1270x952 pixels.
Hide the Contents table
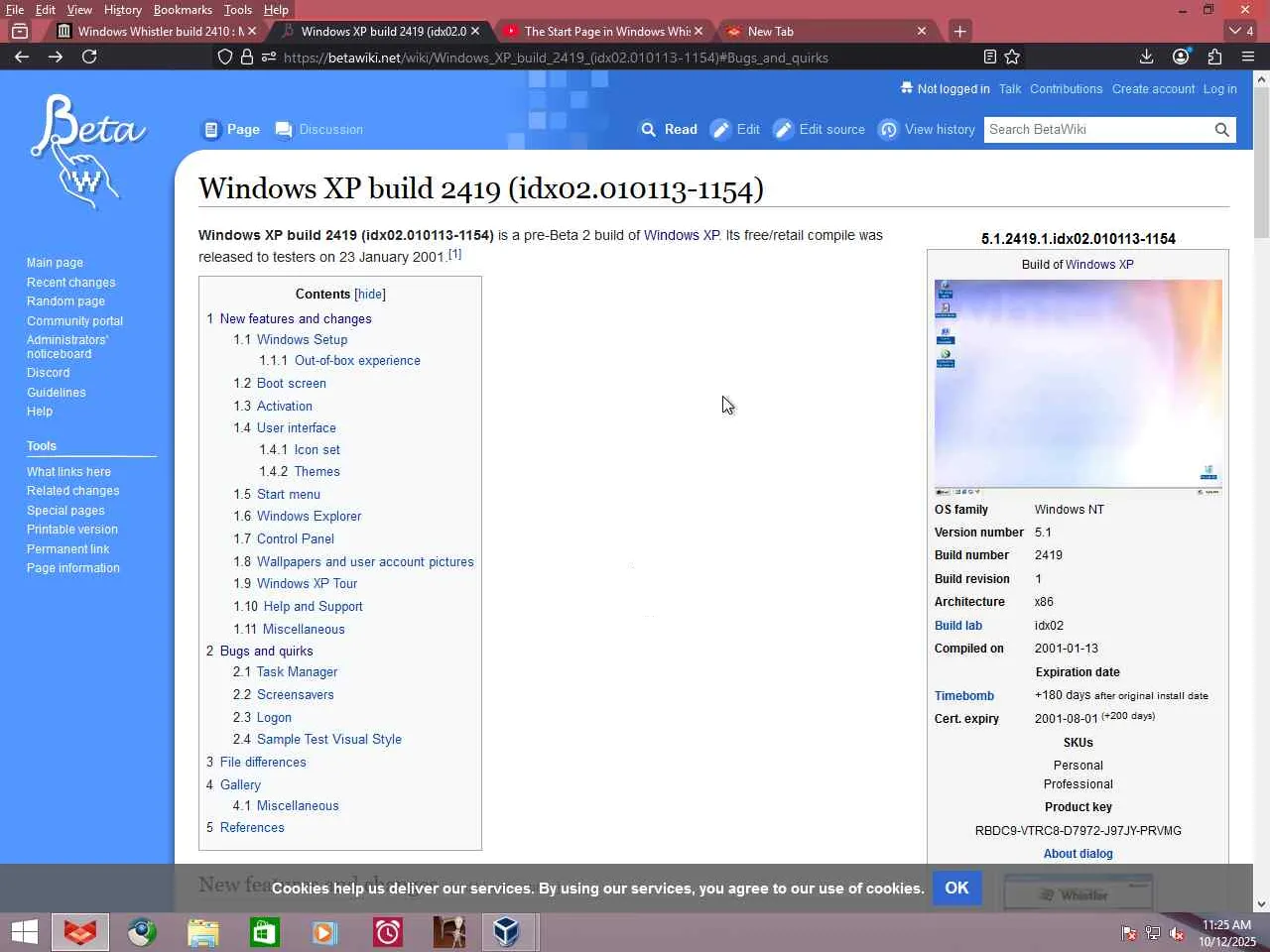[370, 295]
